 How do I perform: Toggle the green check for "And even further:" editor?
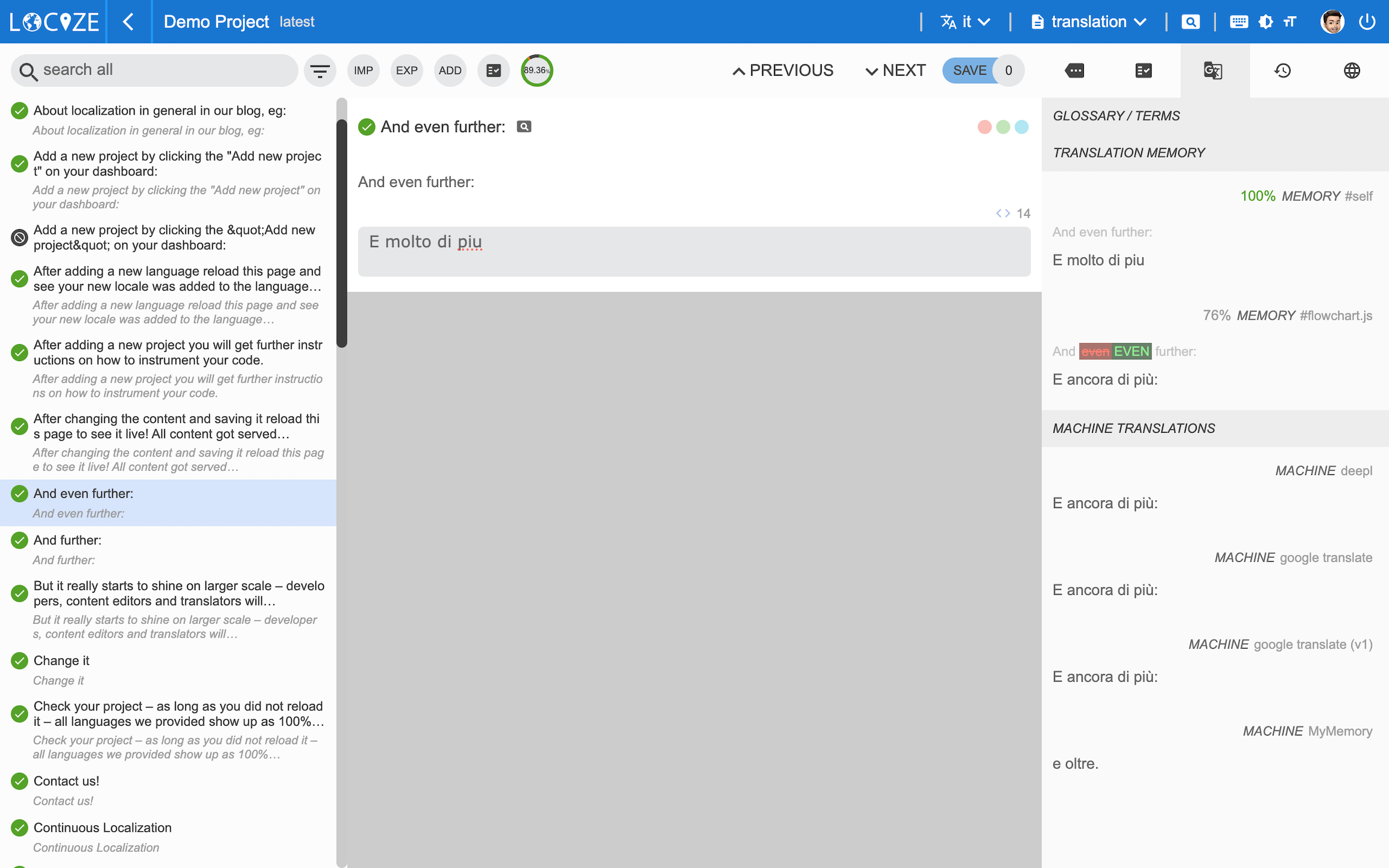point(367,127)
